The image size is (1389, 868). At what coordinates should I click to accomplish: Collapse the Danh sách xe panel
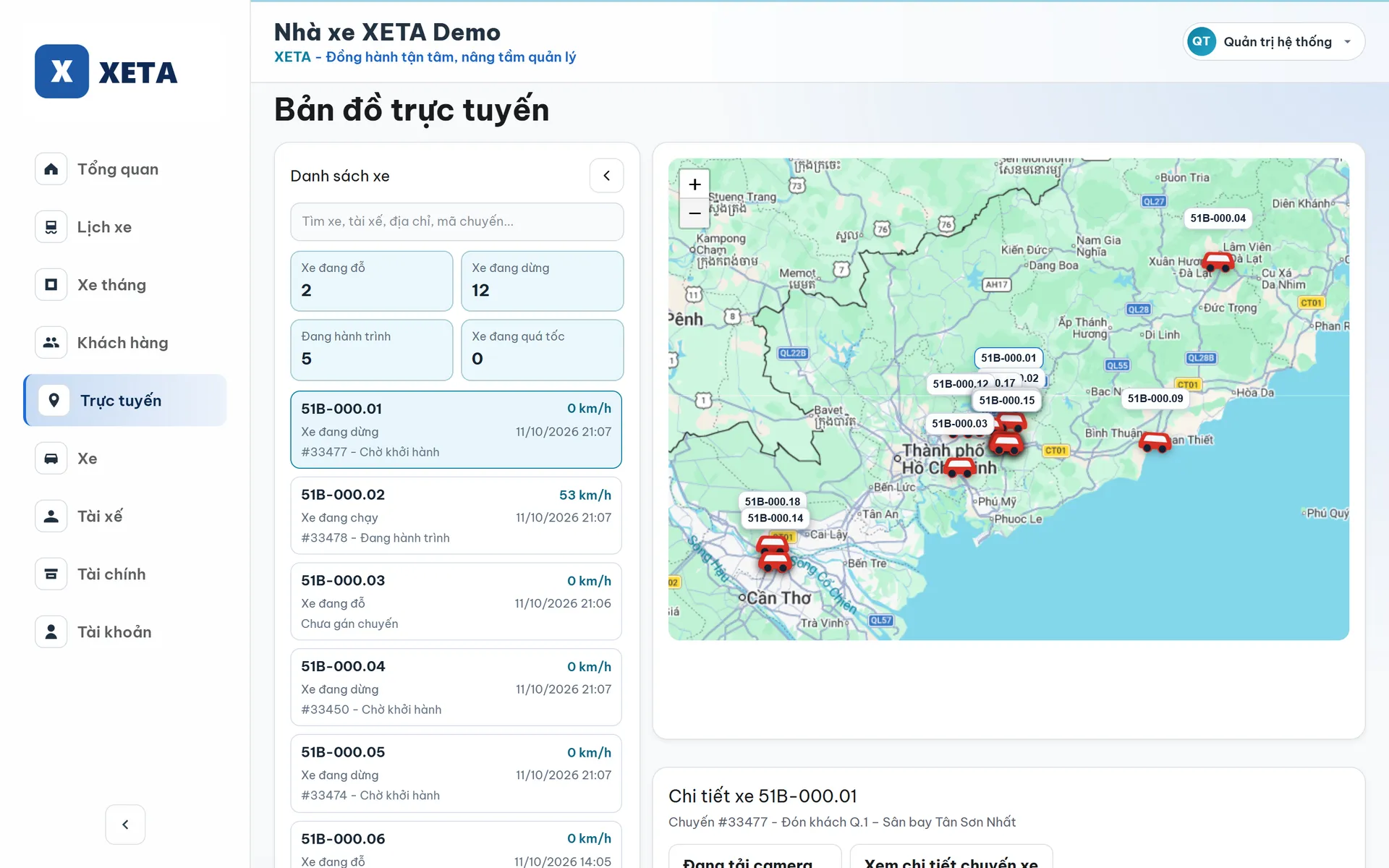(606, 176)
